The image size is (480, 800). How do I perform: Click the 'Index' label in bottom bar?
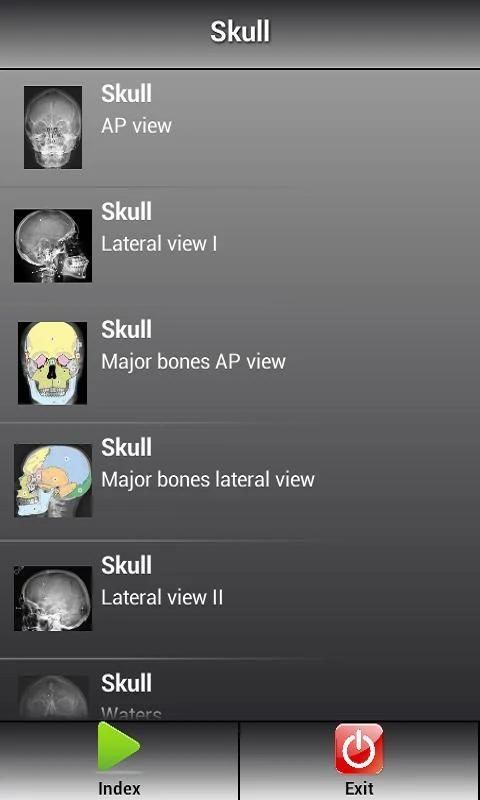tap(119, 788)
